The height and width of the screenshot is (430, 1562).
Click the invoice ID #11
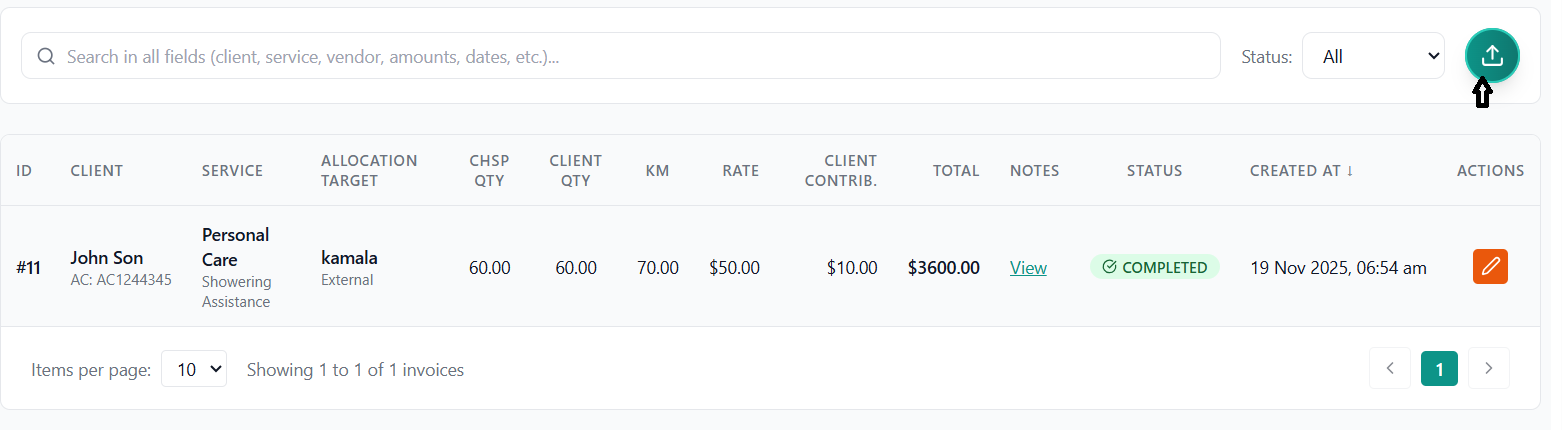coord(28,268)
